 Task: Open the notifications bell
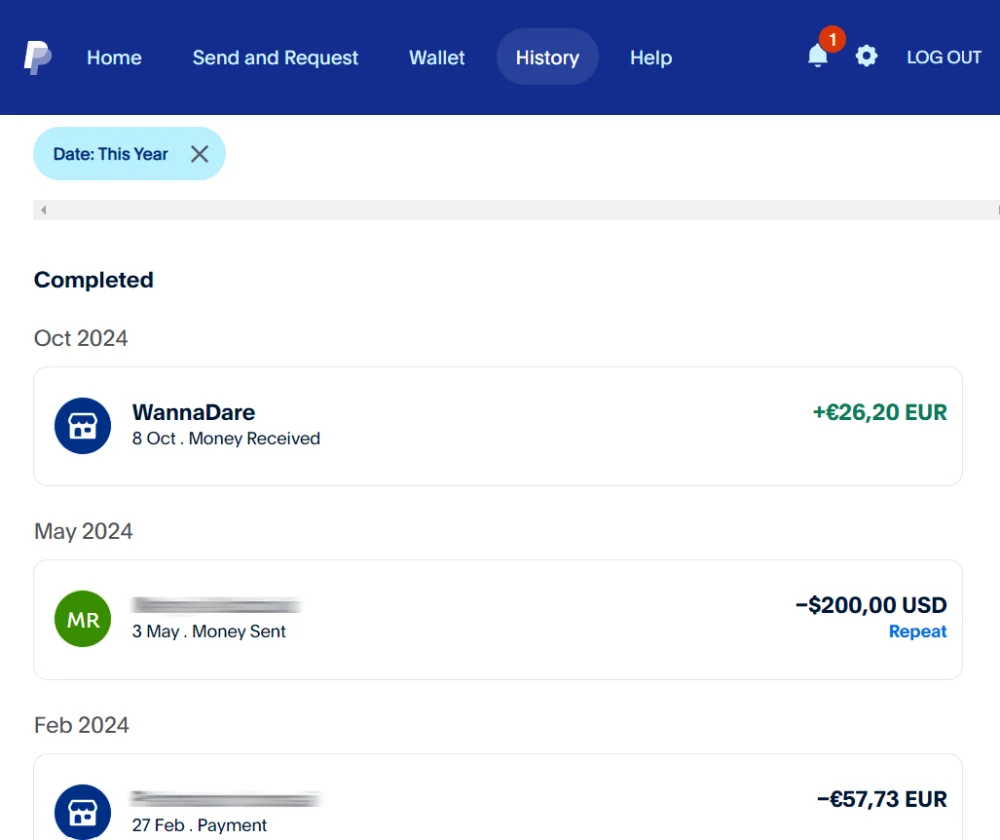pyautogui.click(x=817, y=57)
